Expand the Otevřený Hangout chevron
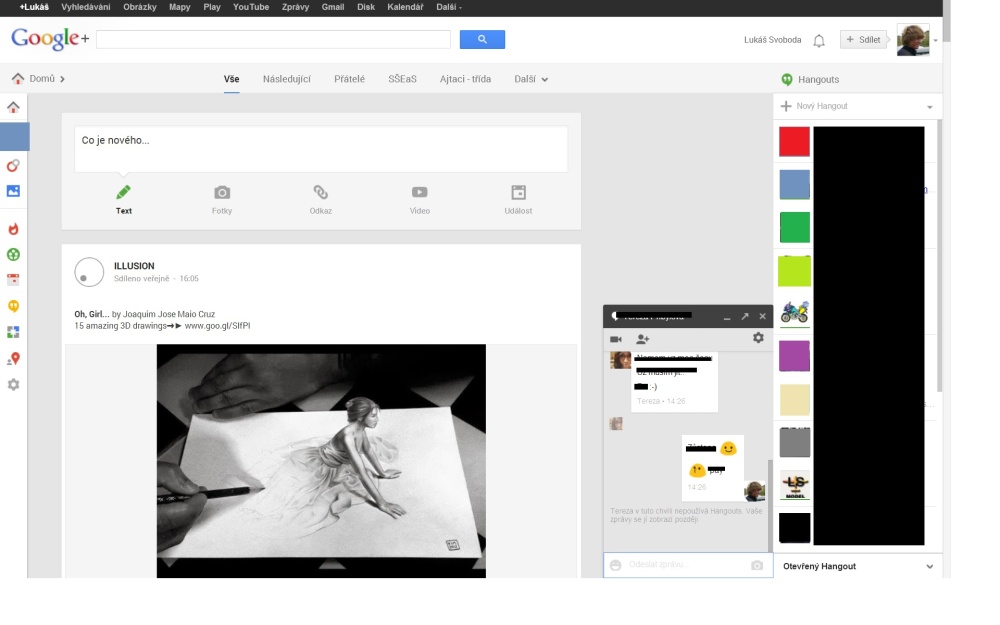This screenshot has width=1000, height=625. pos(930,566)
